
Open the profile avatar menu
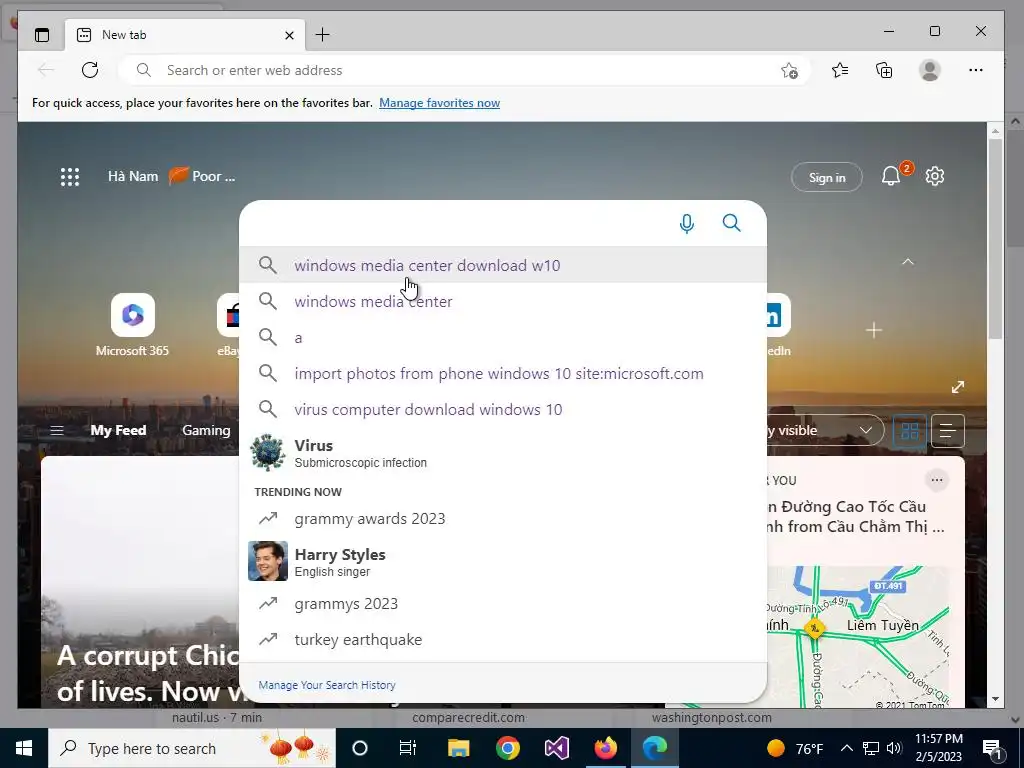(x=929, y=70)
